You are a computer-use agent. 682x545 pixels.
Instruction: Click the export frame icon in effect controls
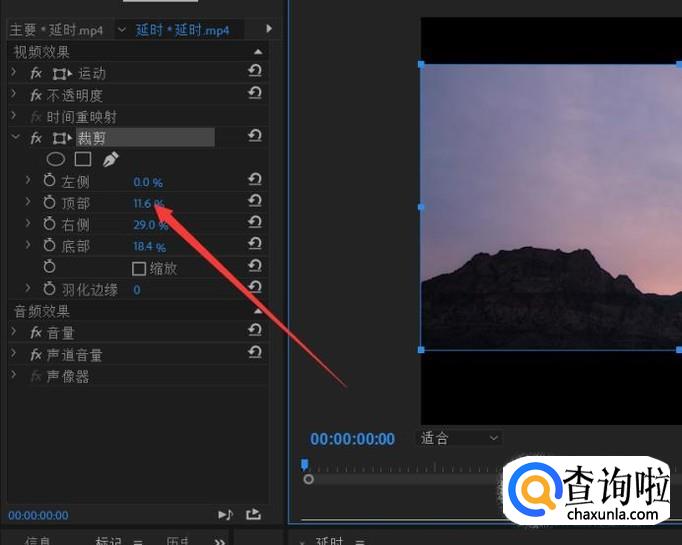pos(253,515)
